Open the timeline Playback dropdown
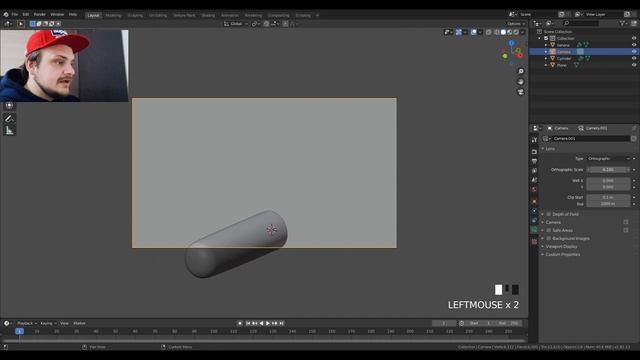The width and height of the screenshot is (640, 360). pos(27,323)
